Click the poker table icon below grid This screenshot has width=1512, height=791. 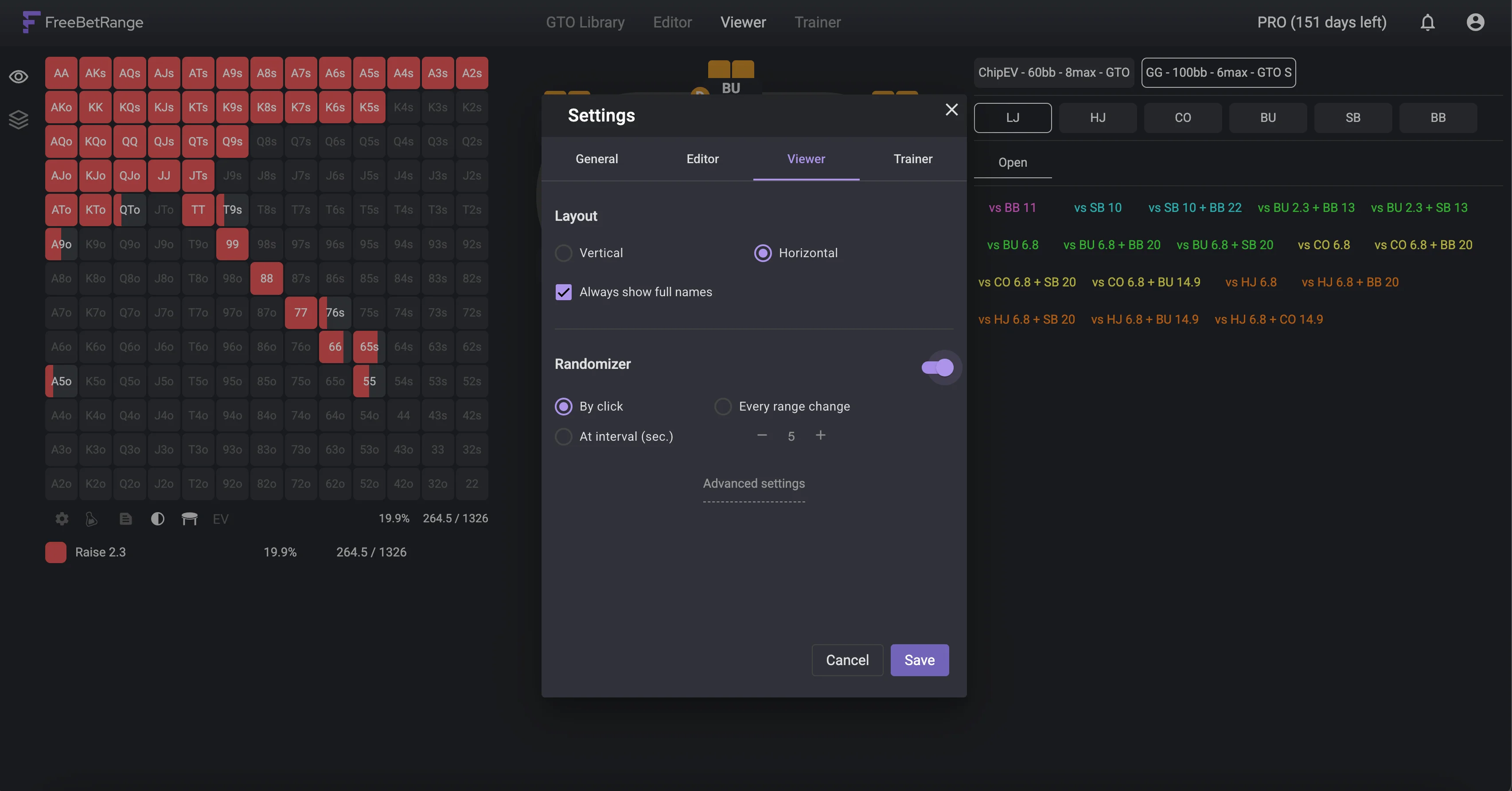coord(189,518)
